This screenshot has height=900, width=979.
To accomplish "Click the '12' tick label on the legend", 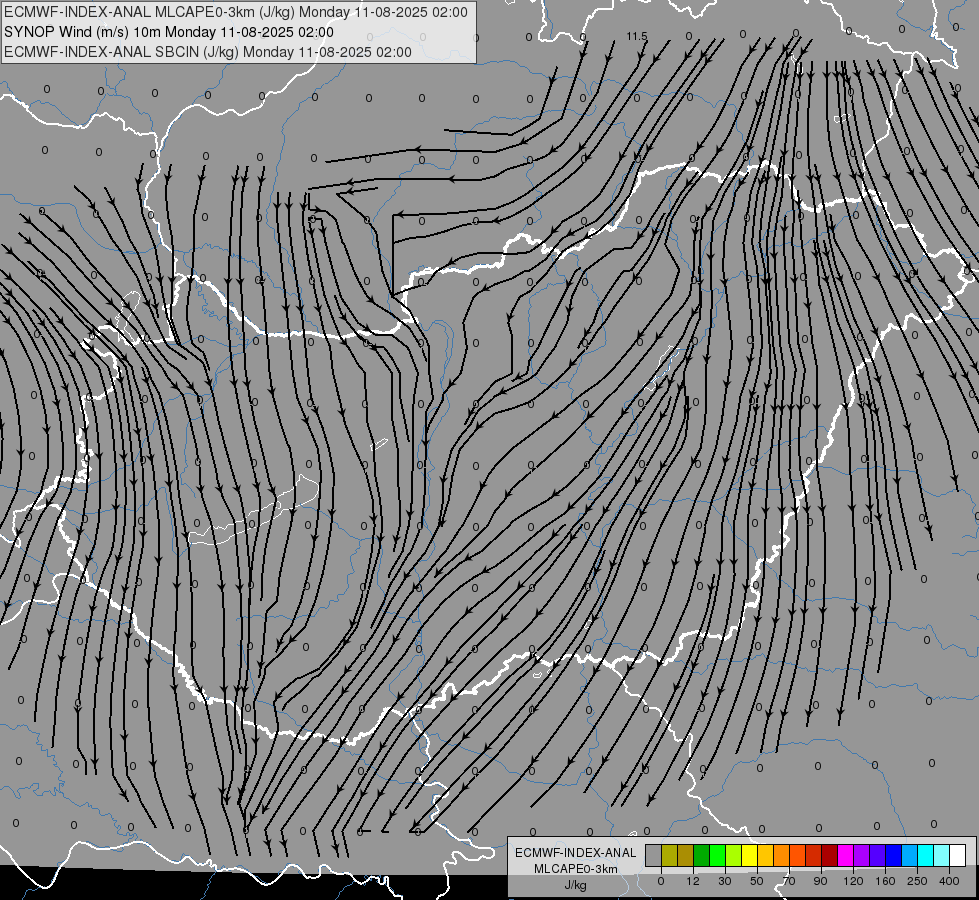I will point(692,881).
